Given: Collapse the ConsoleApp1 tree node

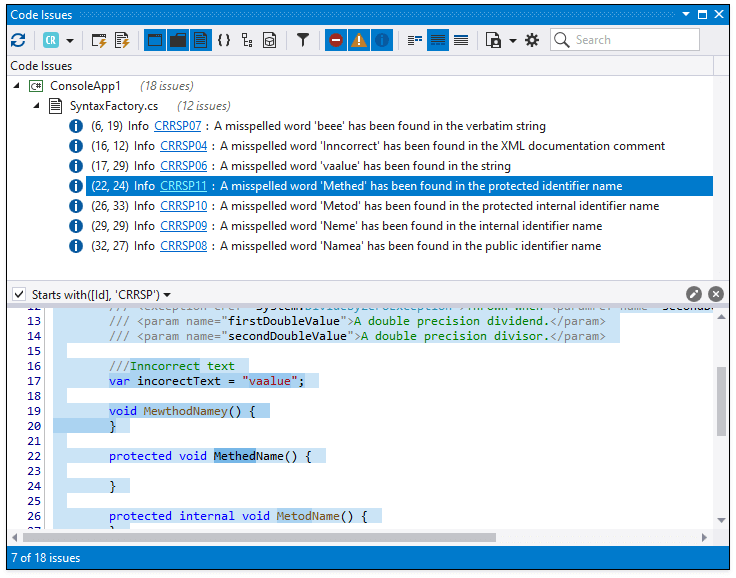Looking at the screenshot, I should [x=18, y=86].
